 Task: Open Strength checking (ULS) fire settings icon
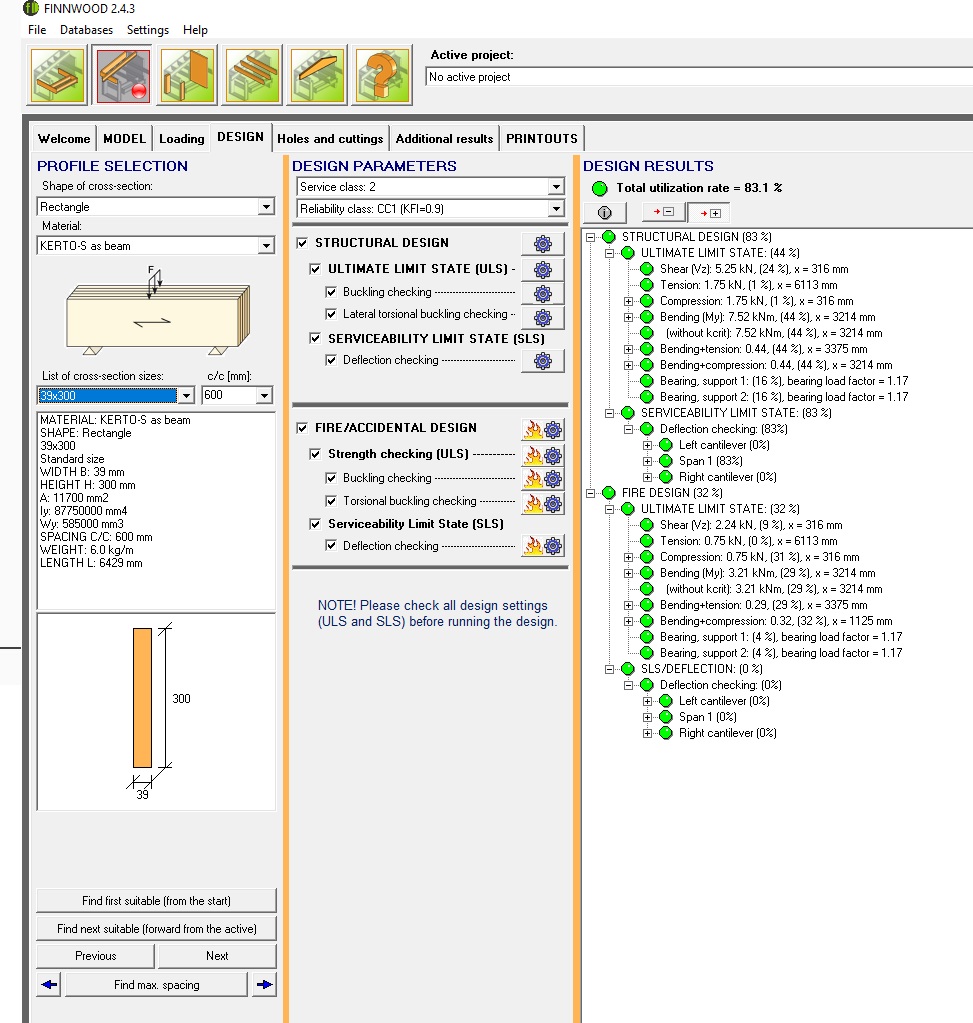coord(543,455)
